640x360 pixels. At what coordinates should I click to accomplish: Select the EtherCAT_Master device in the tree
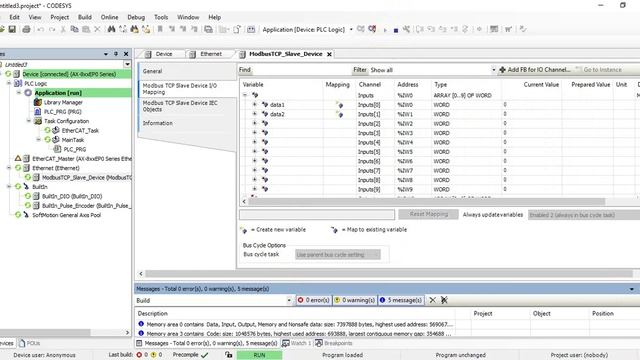click(x=82, y=159)
